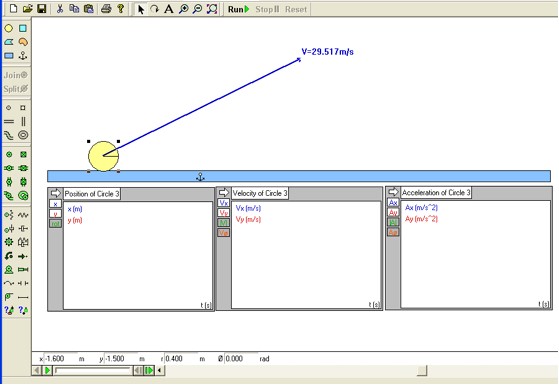Viewport: 559px width, 386px height.
Task: Click the Join button in the sidebar
Action: 16,75
